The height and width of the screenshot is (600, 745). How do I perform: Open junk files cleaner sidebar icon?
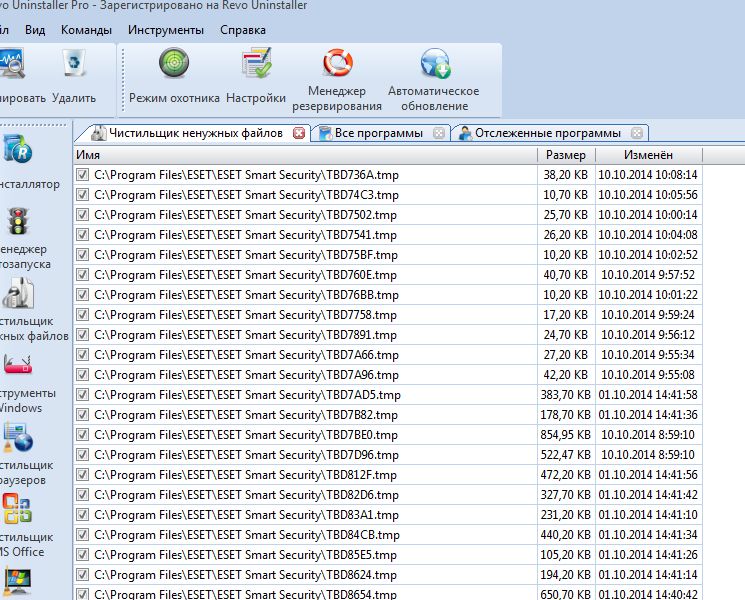(18, 293)
